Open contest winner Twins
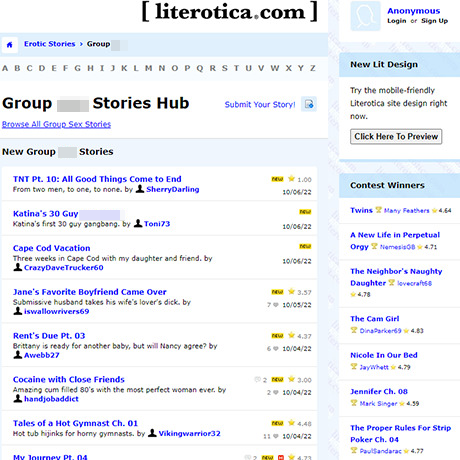 click(x=361, y=210)
